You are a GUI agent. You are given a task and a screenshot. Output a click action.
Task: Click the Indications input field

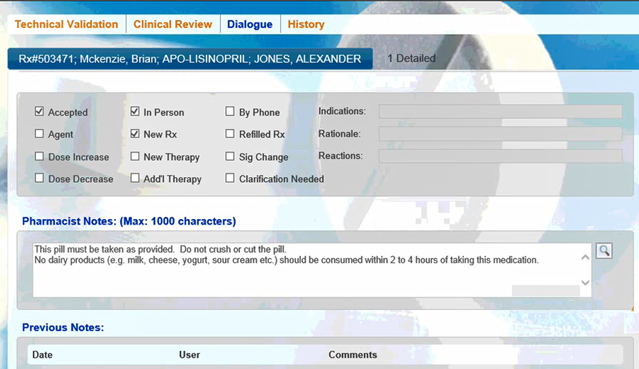(x=500, y=112)
